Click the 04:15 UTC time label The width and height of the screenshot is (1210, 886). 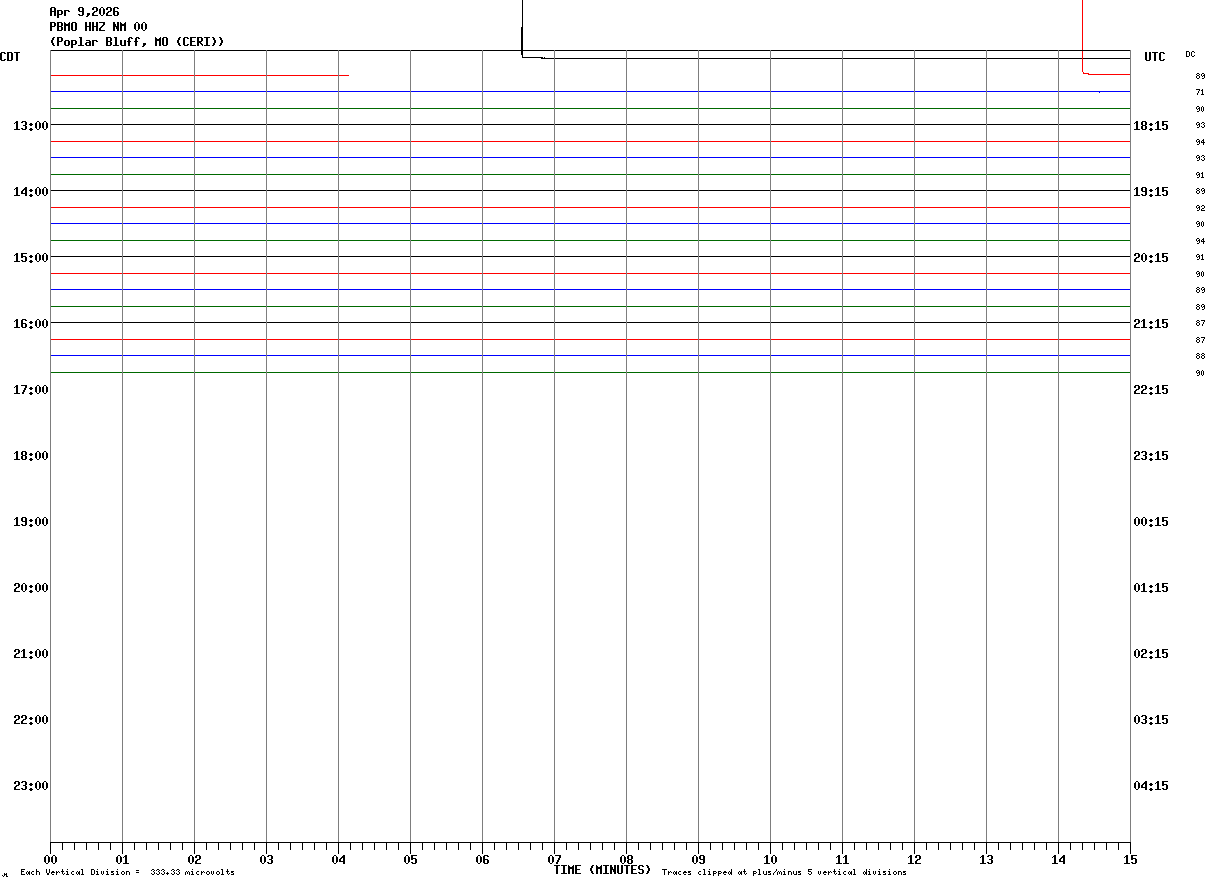point(1151,785)
